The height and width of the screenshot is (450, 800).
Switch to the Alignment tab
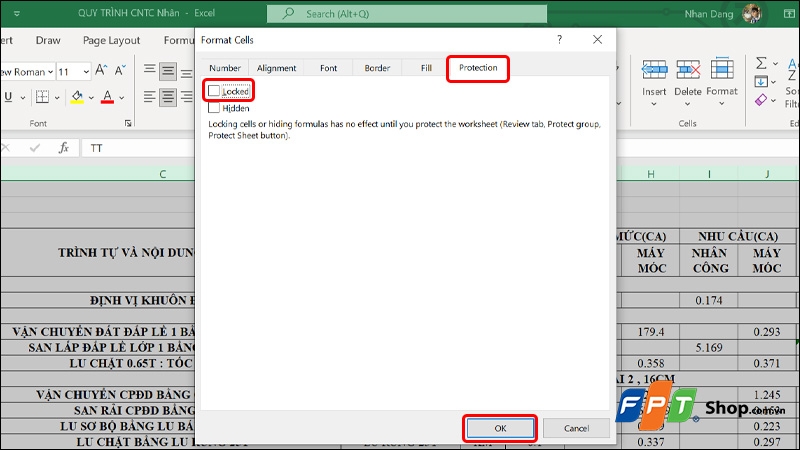(x=276, y=68)
